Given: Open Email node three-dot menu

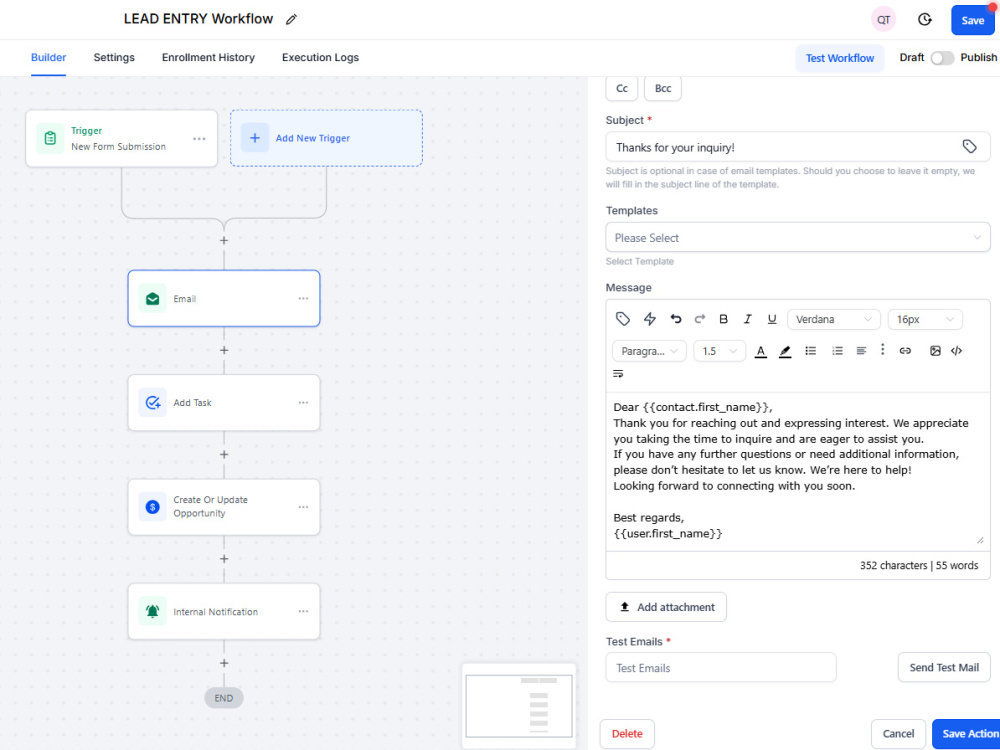Looking at the screenshot, I should (303, 298).
